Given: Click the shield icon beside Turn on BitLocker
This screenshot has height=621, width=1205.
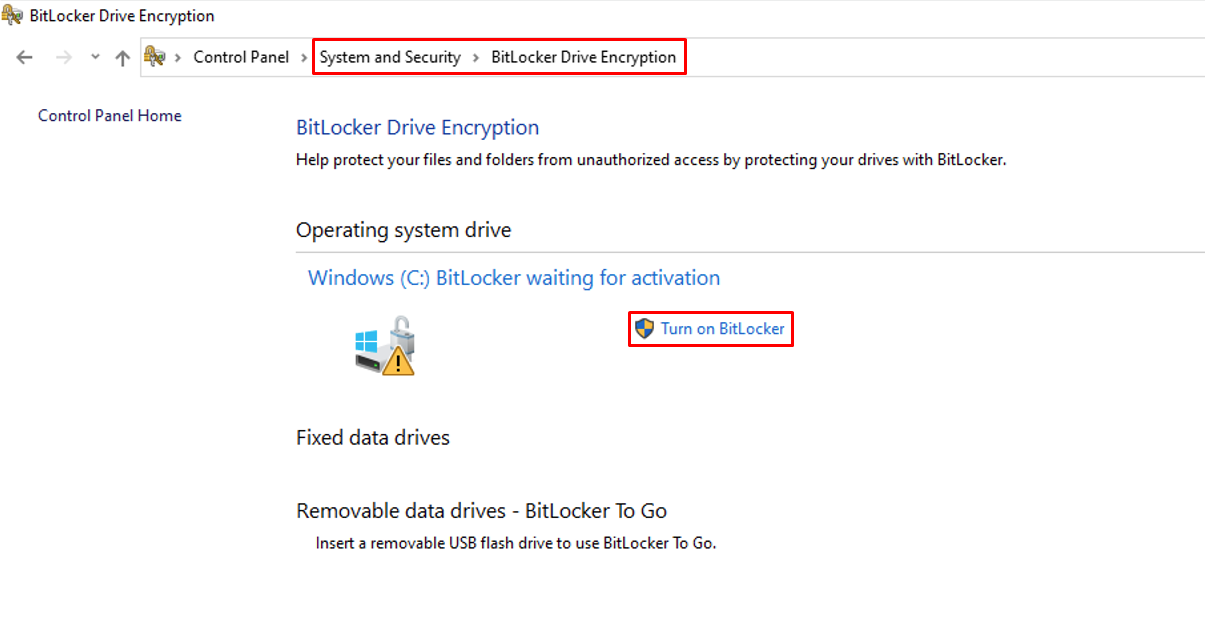Looking at the screenshot, I should [x=645, y=328].
